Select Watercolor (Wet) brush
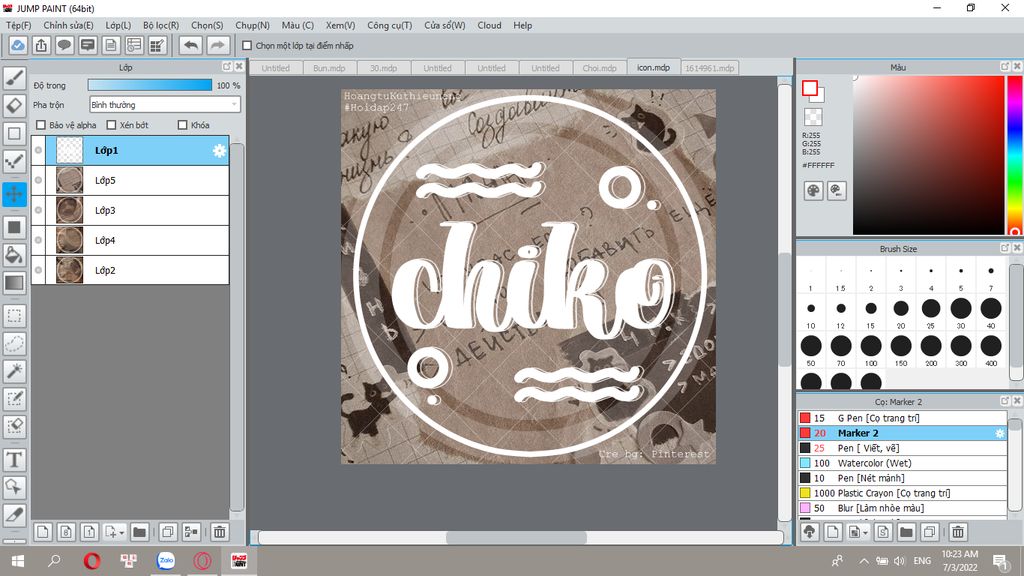 point(902,463)
